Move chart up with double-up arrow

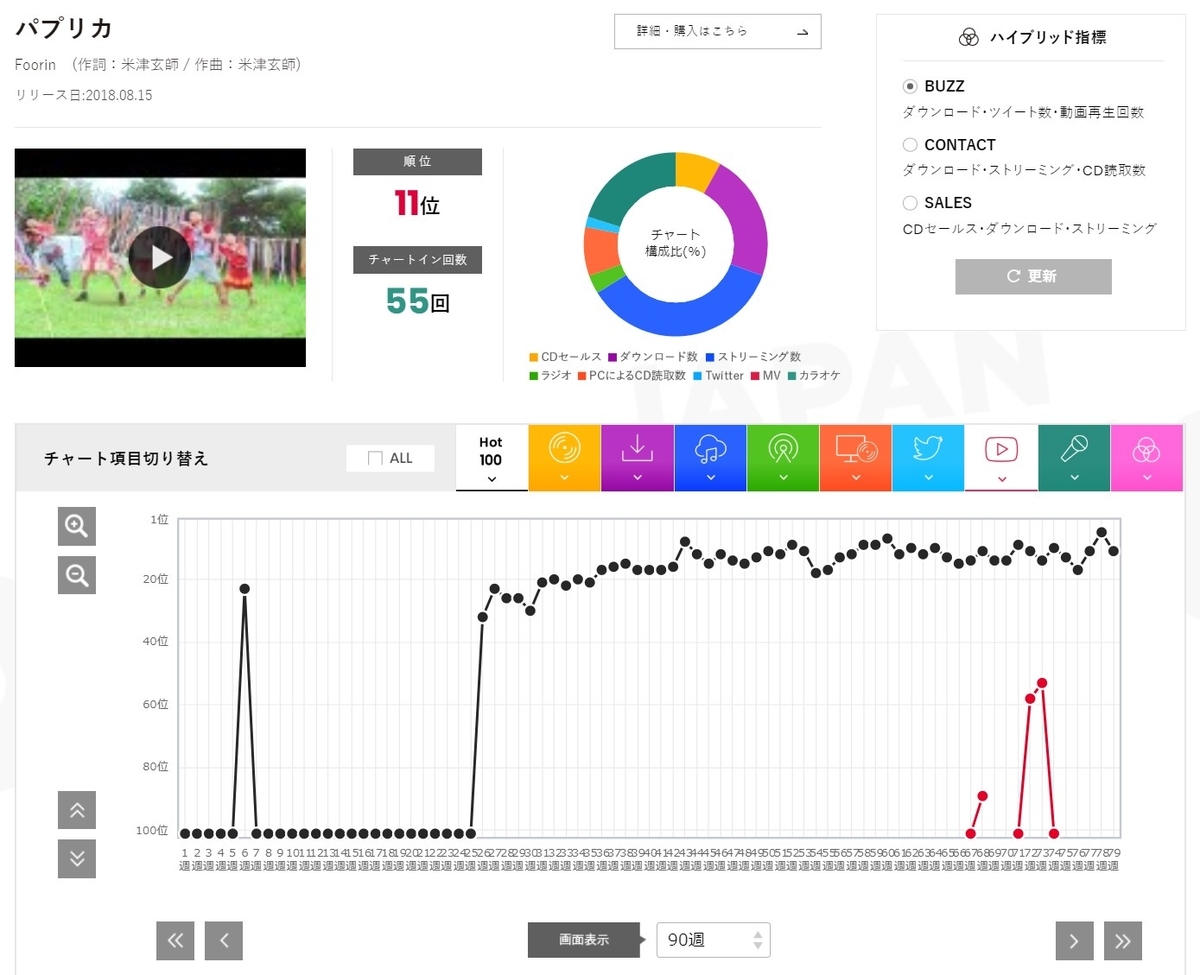pyautogui.click(x=77, y=810)
